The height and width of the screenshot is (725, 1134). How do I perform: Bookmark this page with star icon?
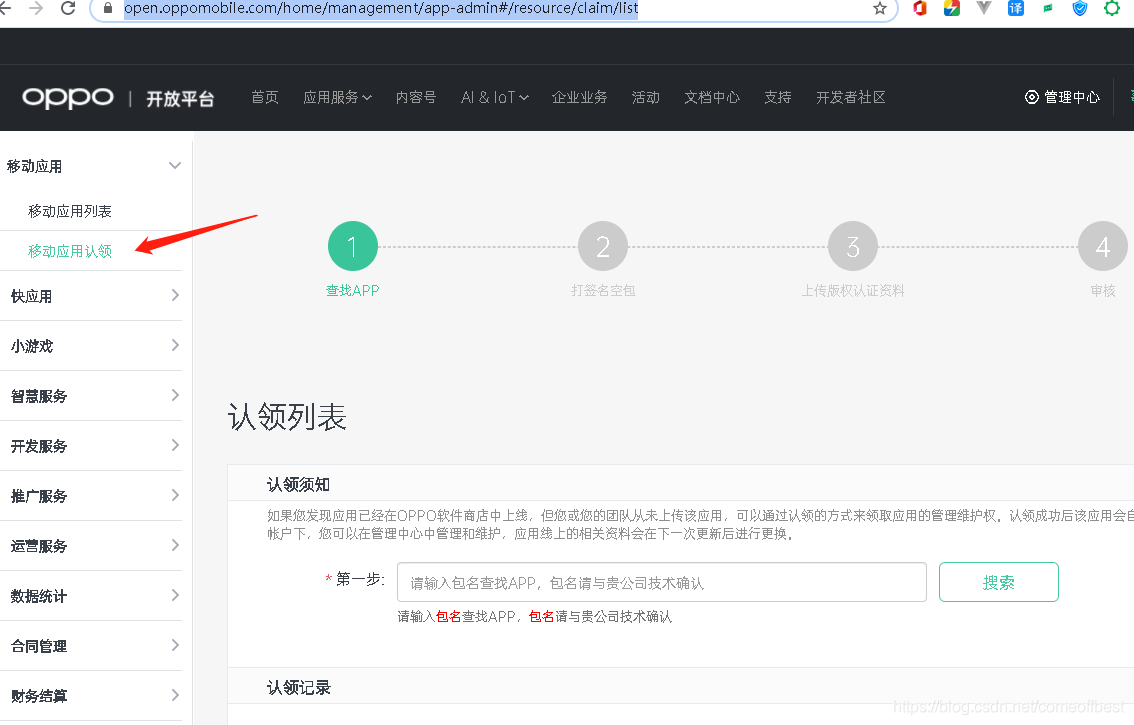point(879,8)
